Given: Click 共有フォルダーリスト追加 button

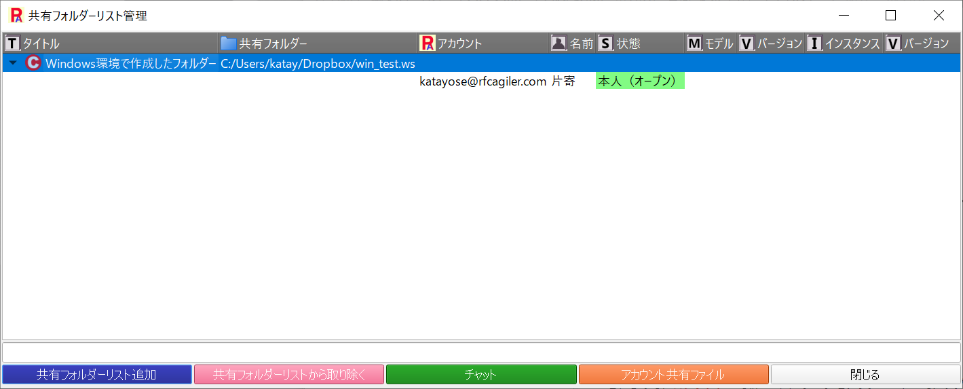Looking at the screenshot, I should (x=97, y=375).
